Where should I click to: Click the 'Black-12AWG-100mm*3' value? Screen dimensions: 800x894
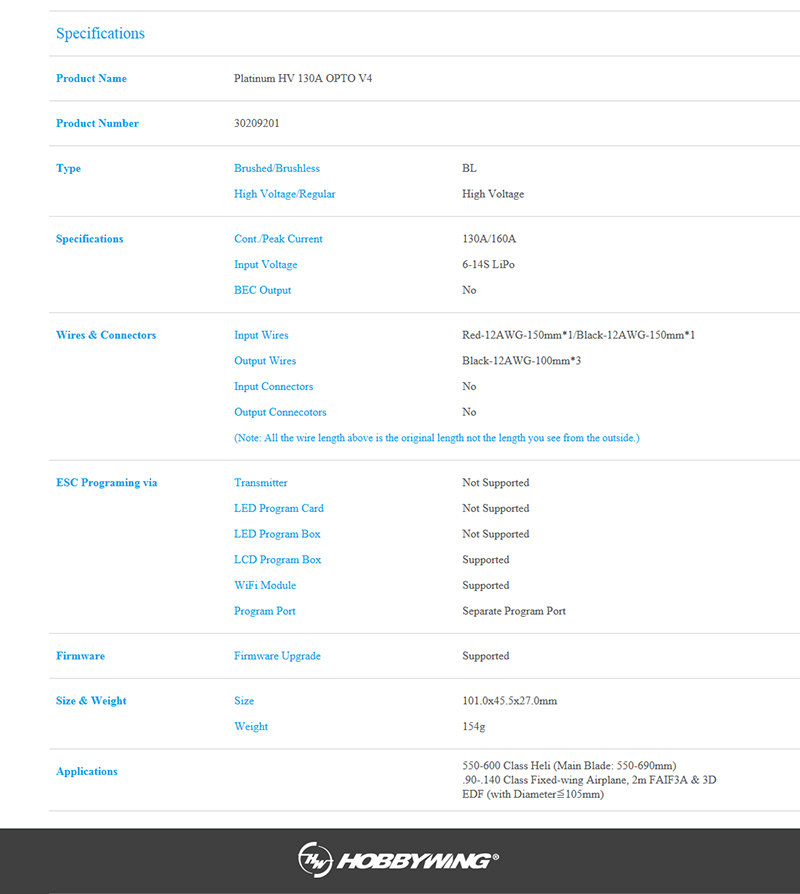pos(521,361)
